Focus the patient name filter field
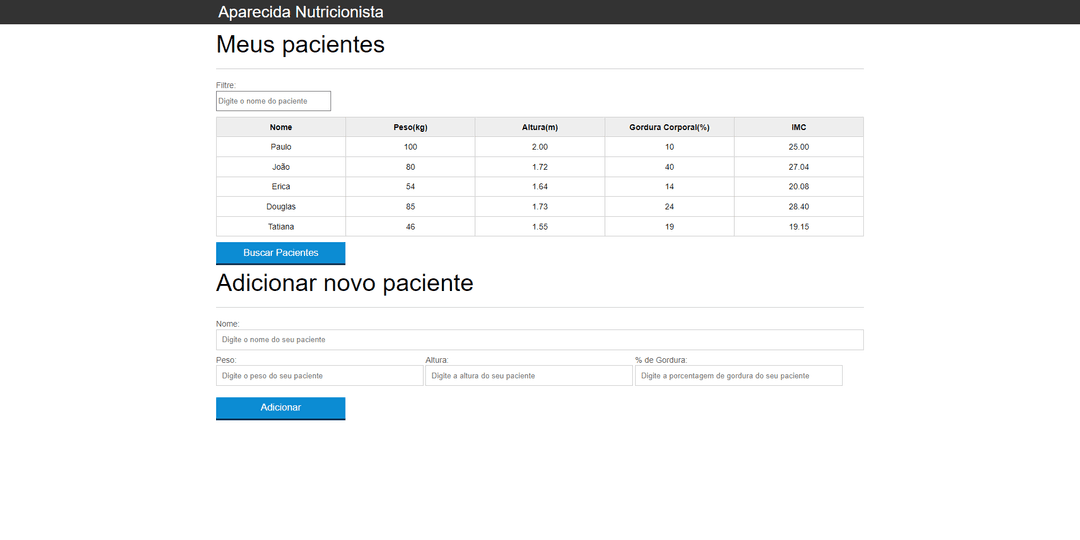This screenshot has width=1080, height=540. (273, 101)
